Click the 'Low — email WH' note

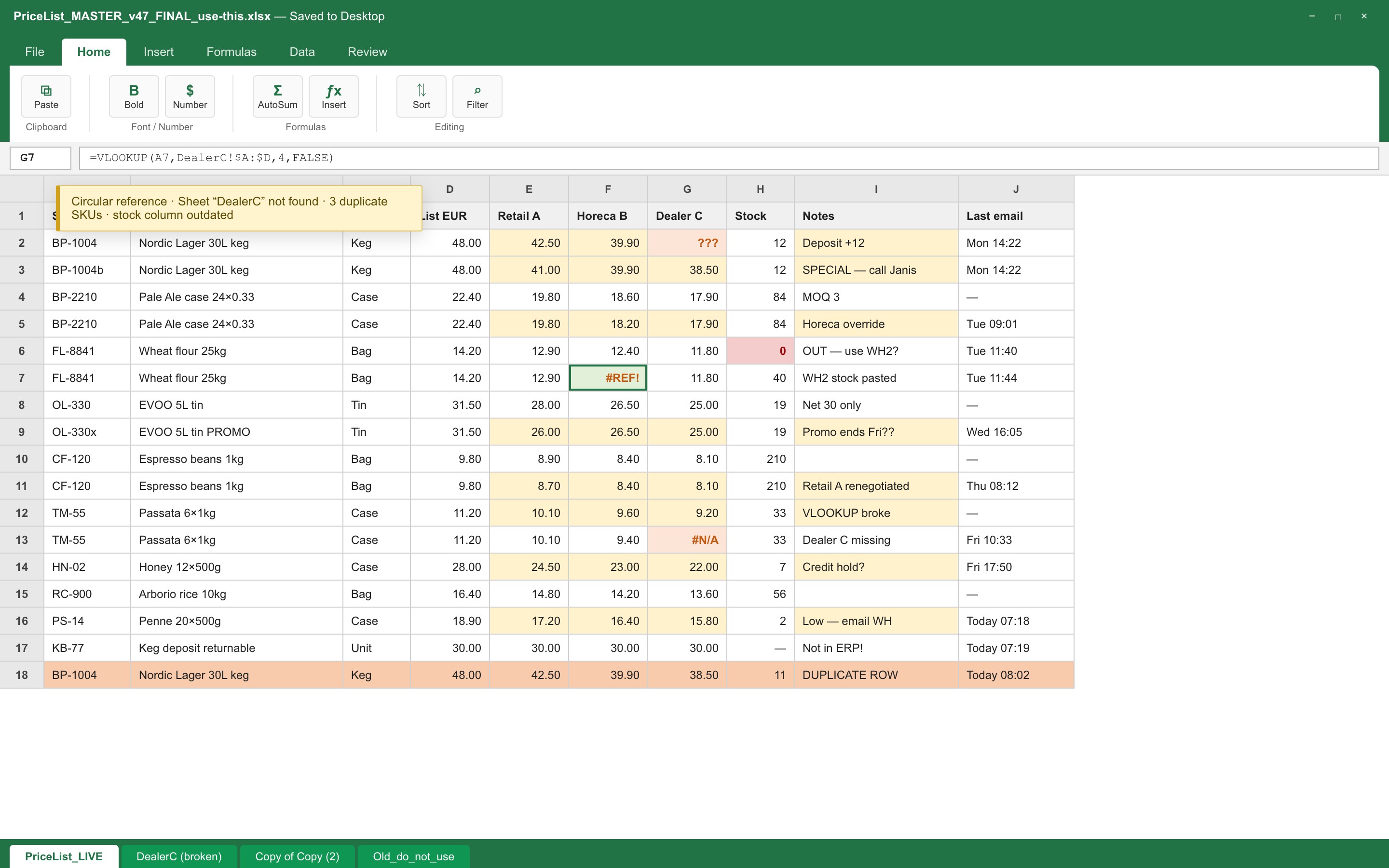pyautogui.click(x=876, y=621)
